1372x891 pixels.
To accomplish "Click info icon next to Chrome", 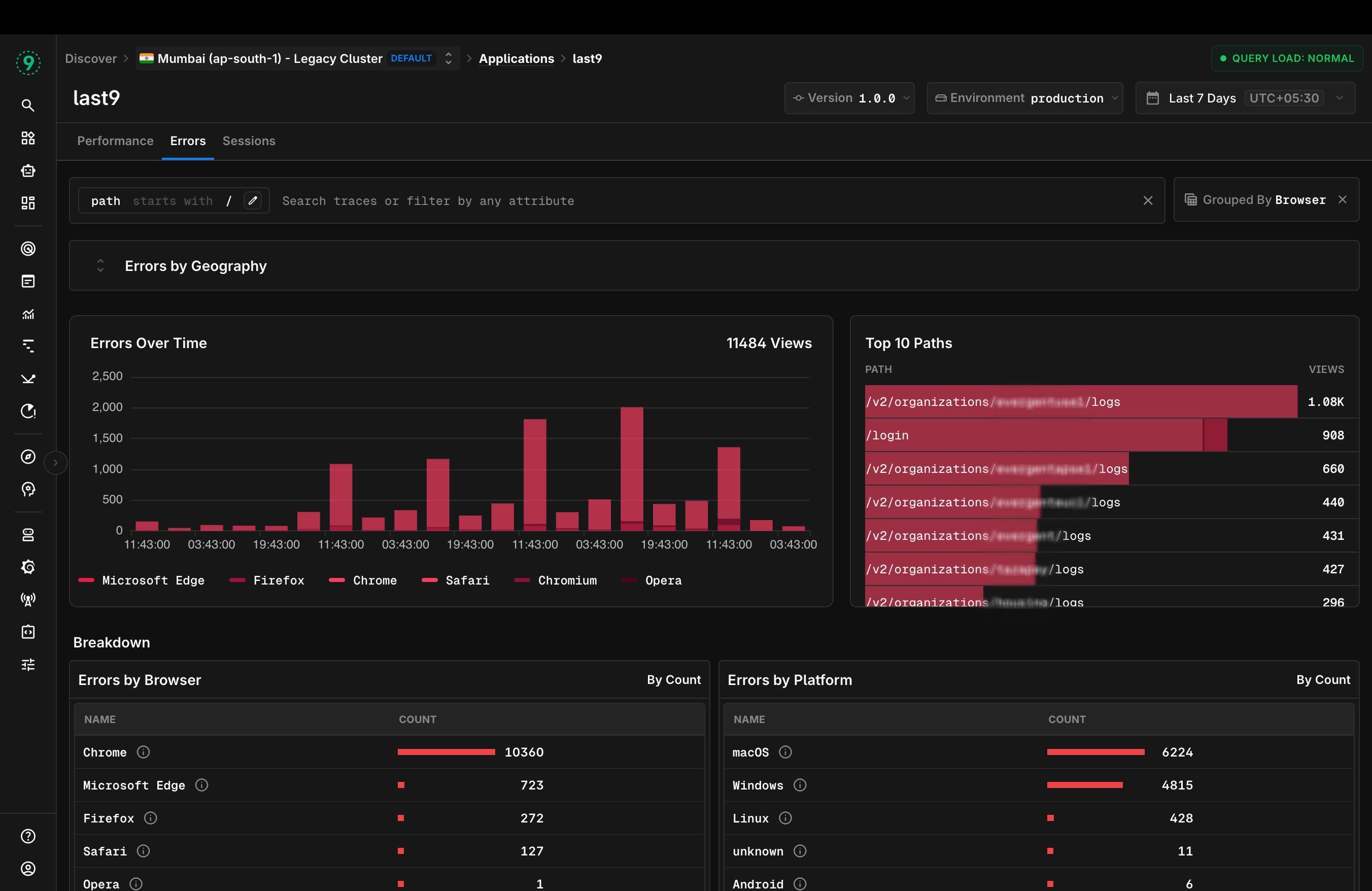I will [x=144, y=752].
